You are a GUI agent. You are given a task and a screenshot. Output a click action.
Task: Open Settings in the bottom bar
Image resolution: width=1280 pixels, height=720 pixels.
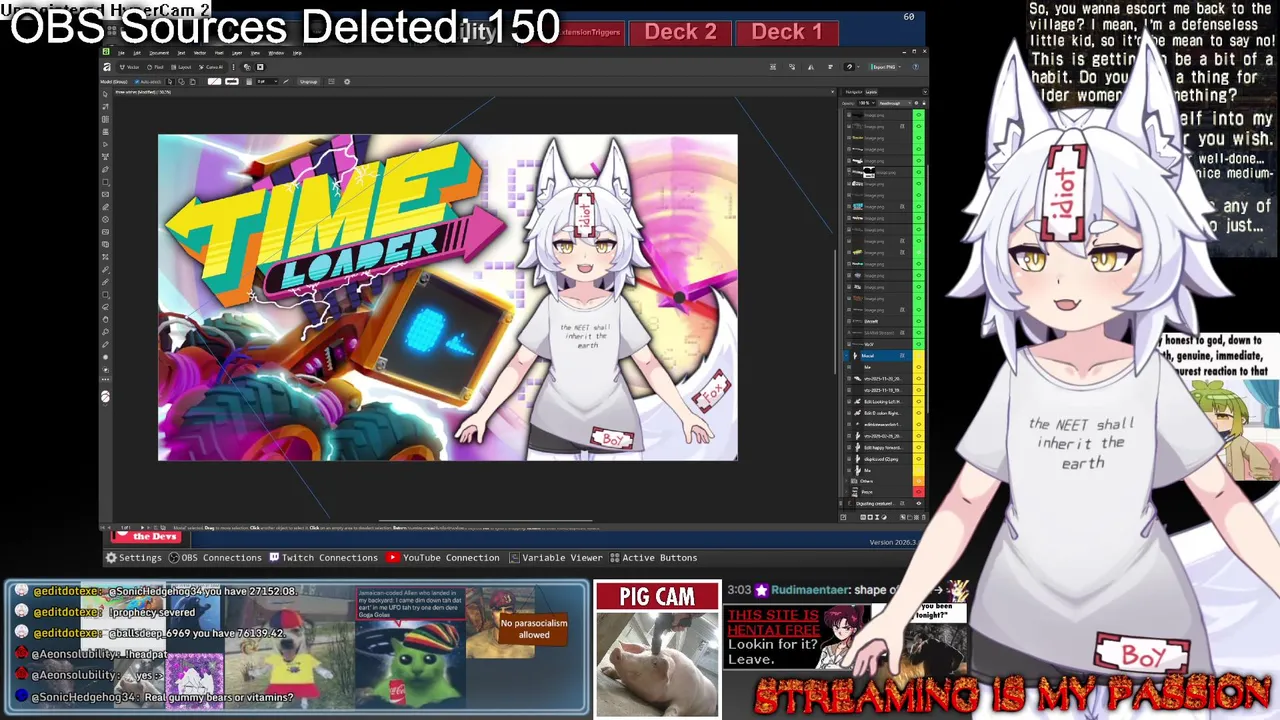pos(133,558)
